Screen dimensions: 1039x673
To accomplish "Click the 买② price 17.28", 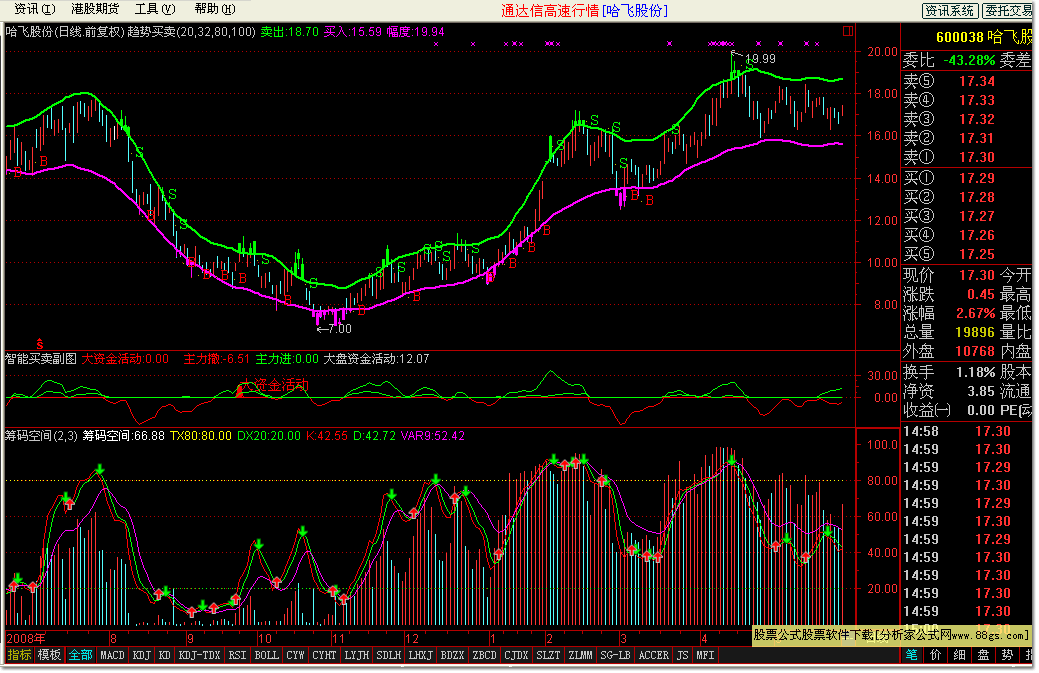I will [977, 197].
